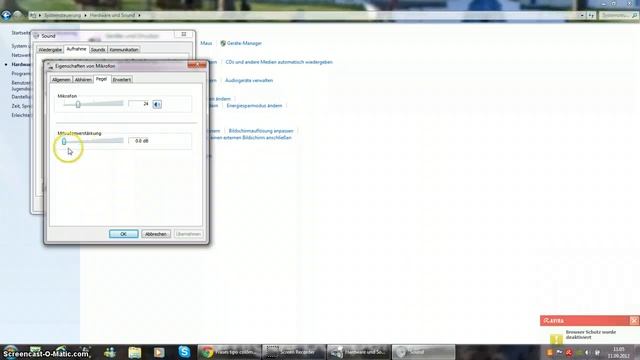This screenshot has height=360, width=640.
Task: Select the Pegel tab
Action: pos(102,79)
